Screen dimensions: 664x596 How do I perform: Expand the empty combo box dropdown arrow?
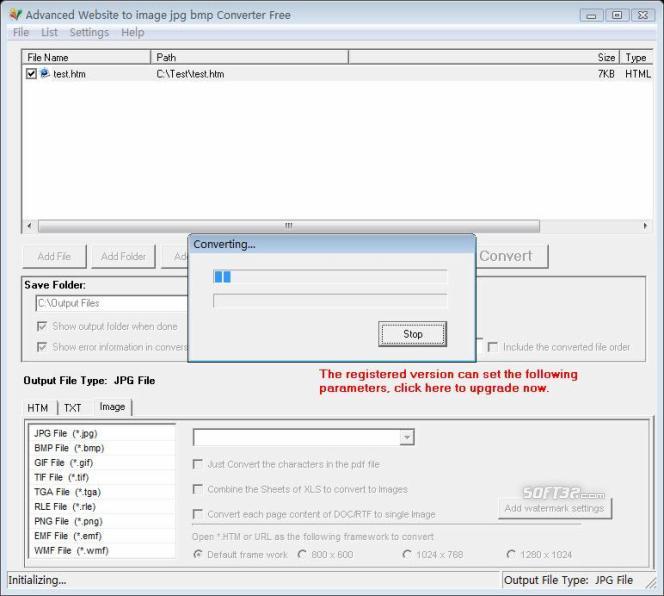click(407, 437)
